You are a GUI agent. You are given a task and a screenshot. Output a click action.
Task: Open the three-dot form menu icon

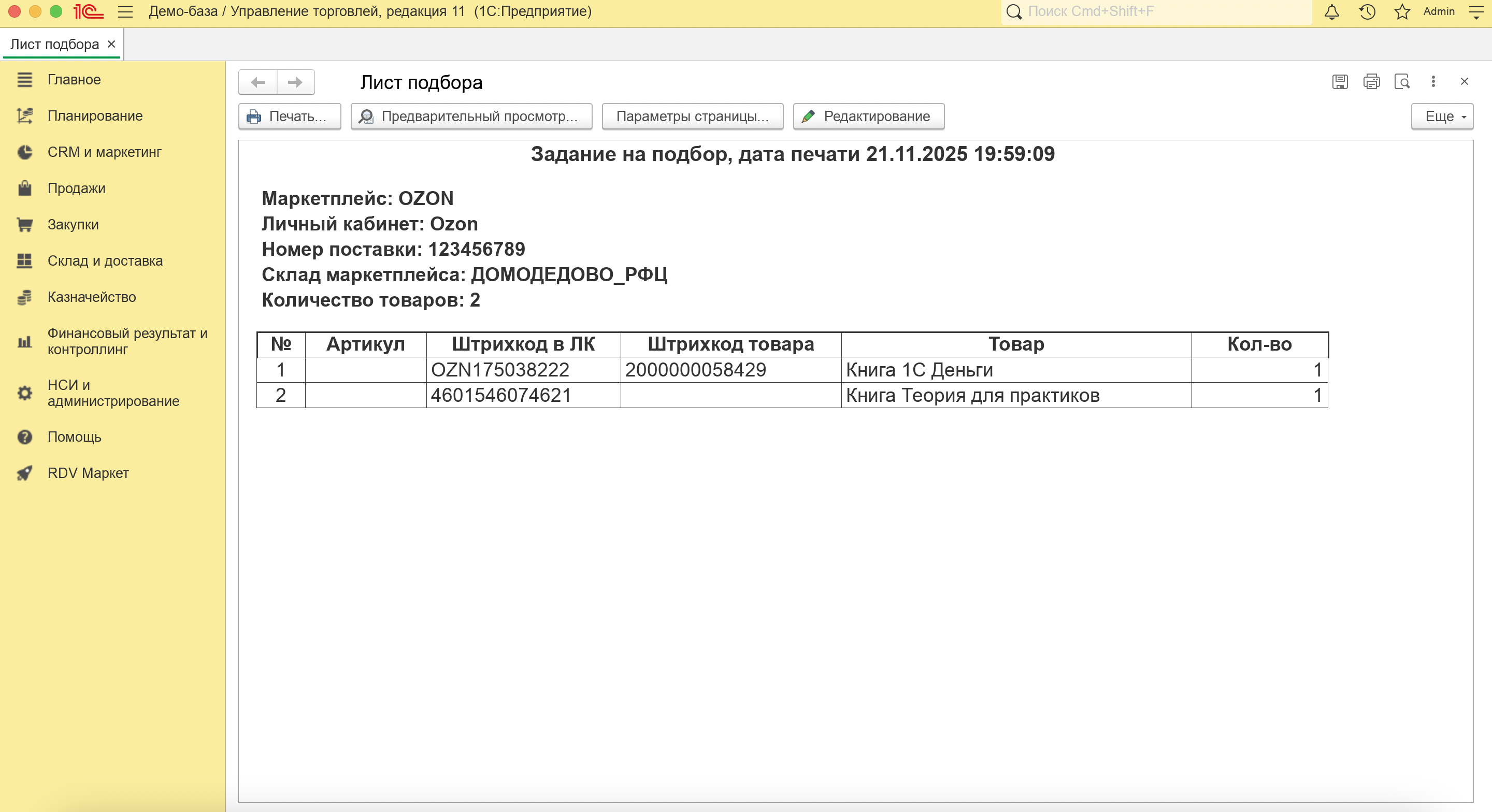click(1433, 82)
